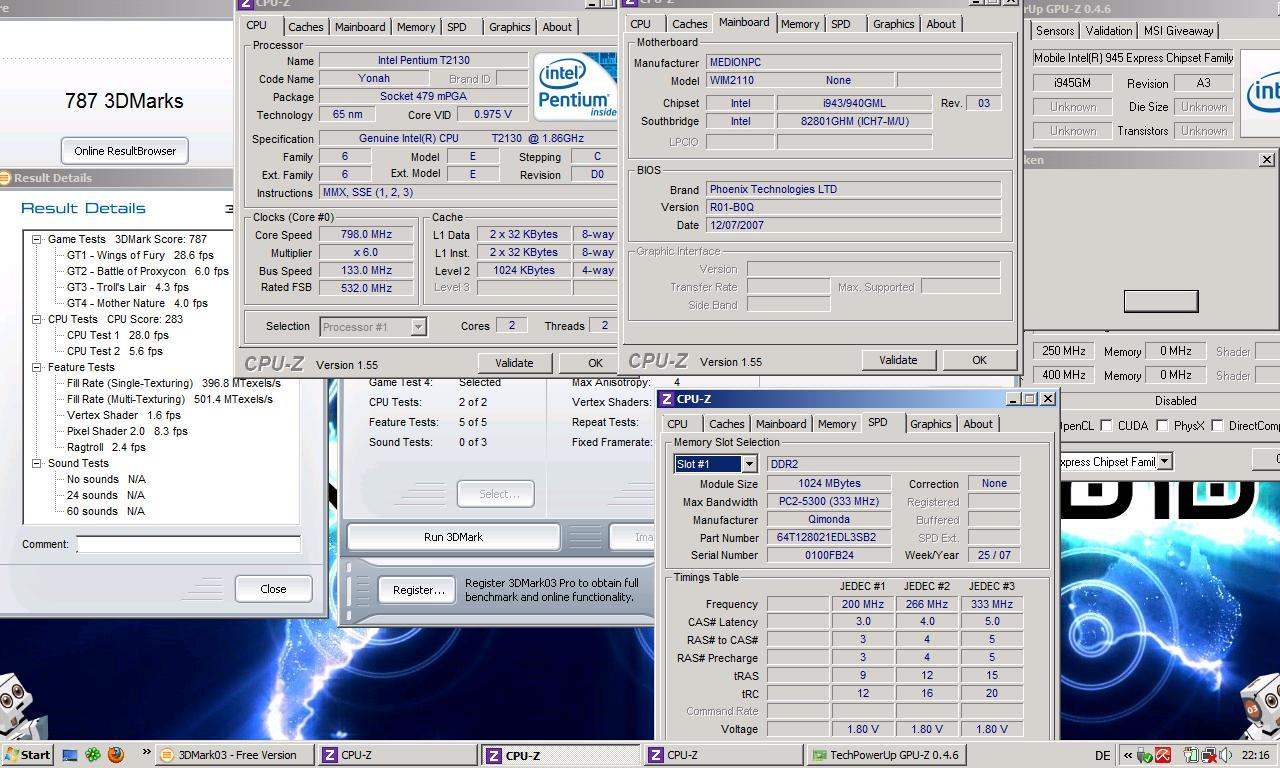This screenshot has width=1280, height=768.
Task: Click OK in the mainboard CPU-Z window
Action: (979, 360)
